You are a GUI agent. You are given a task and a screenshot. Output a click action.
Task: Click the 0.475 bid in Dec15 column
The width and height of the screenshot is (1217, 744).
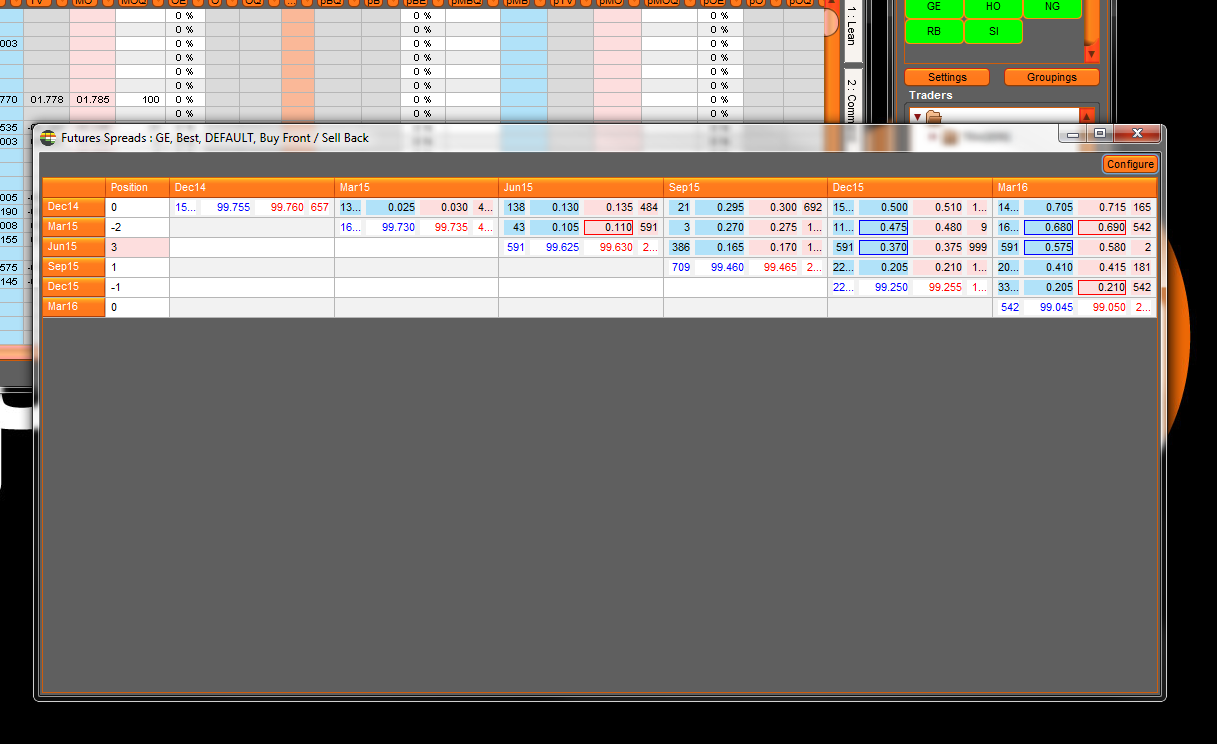883,227
